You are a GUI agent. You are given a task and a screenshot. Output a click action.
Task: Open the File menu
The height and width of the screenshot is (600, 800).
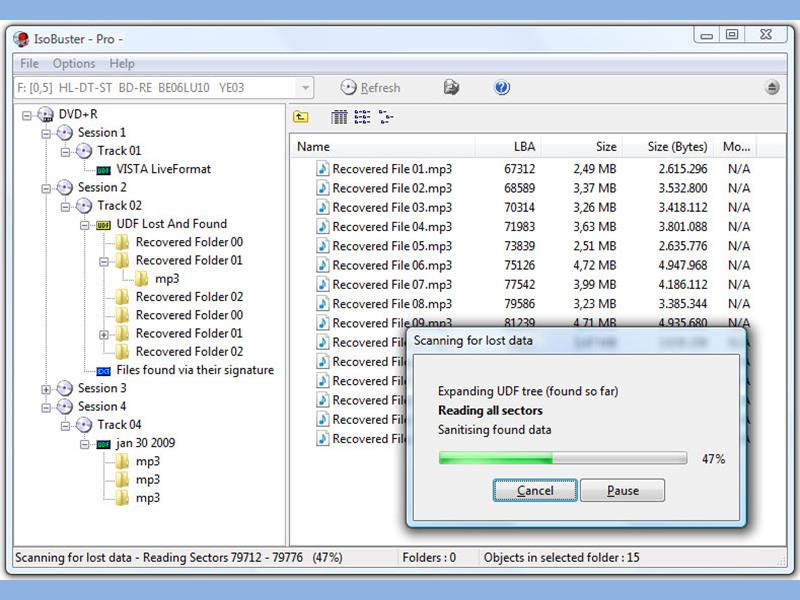tap(29, 63)
